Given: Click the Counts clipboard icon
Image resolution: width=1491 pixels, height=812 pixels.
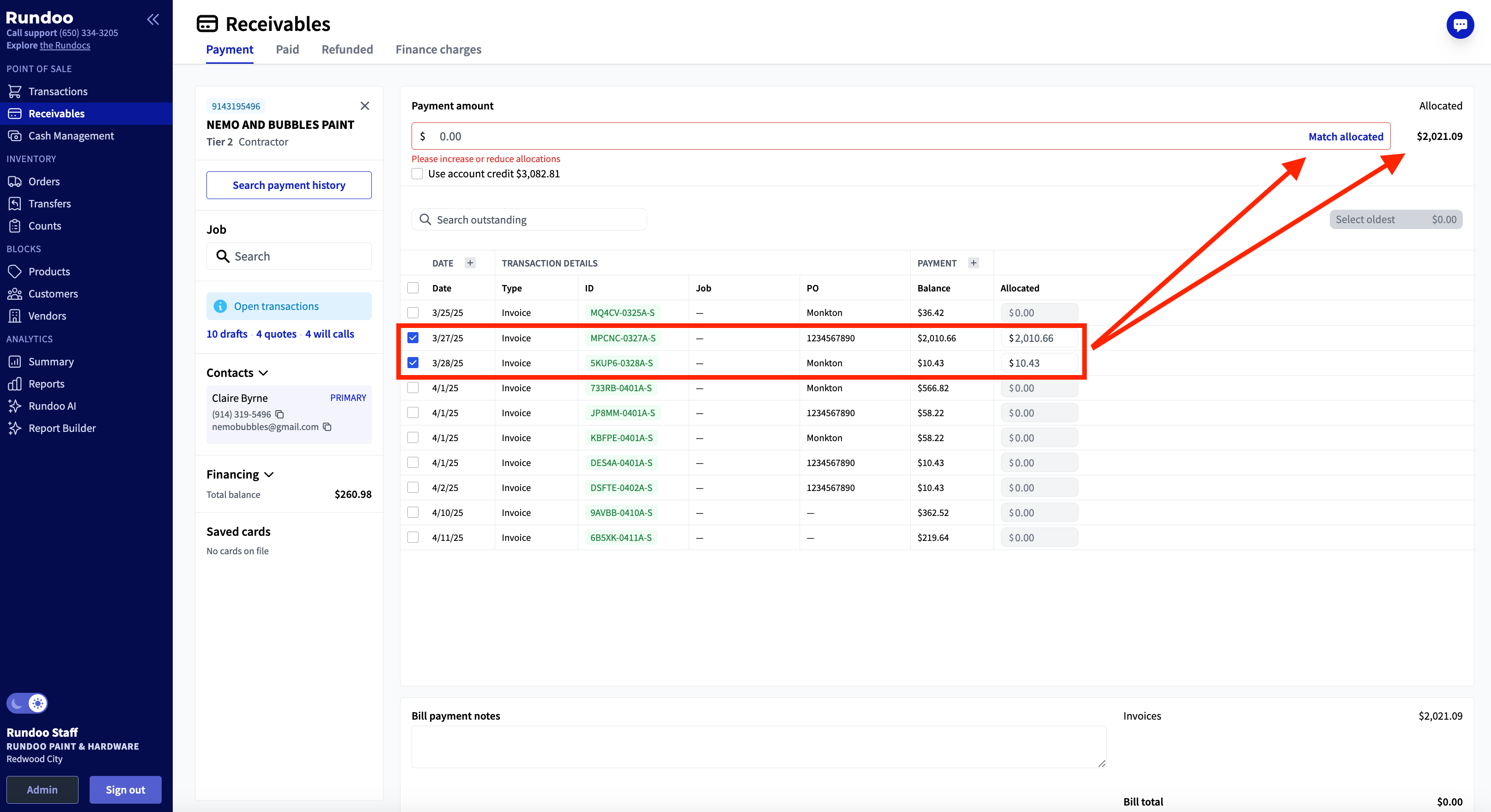Looking at the screenshot, I should point(14,226).
